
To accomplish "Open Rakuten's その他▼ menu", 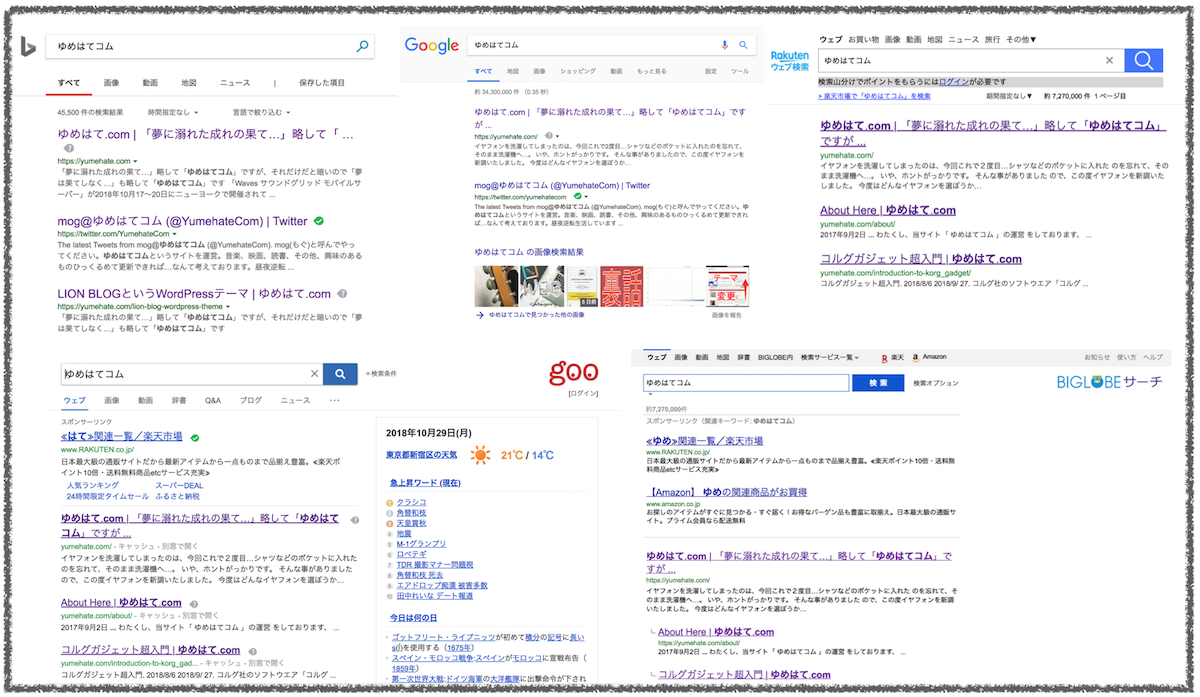I will (1021, 40).
